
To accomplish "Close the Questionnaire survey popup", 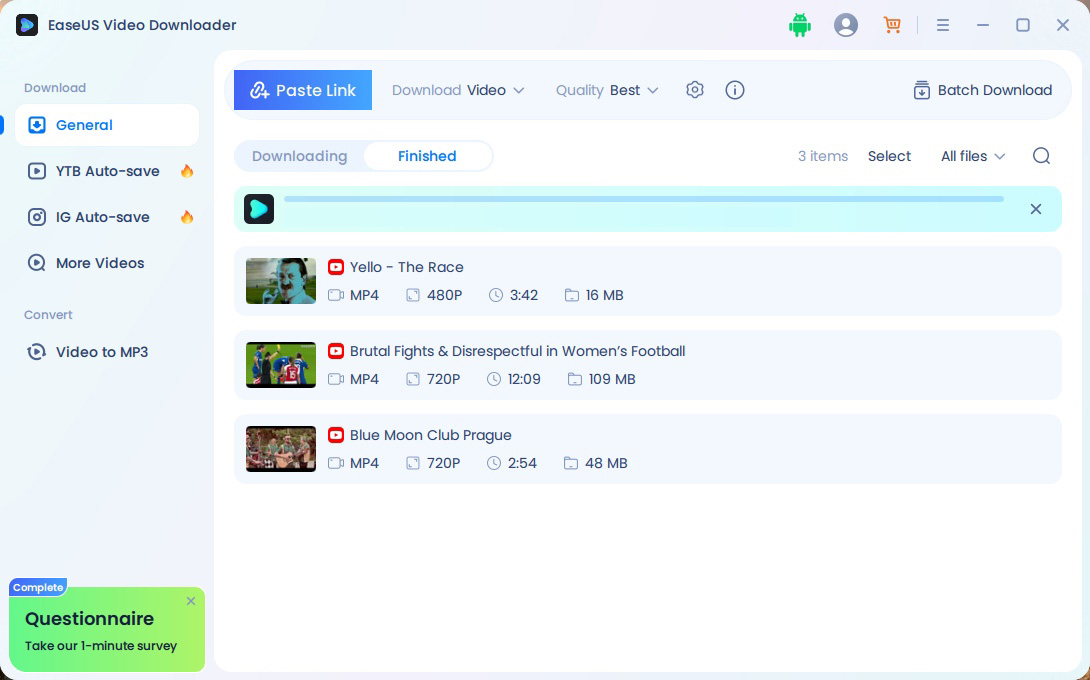I will (191, 601).
